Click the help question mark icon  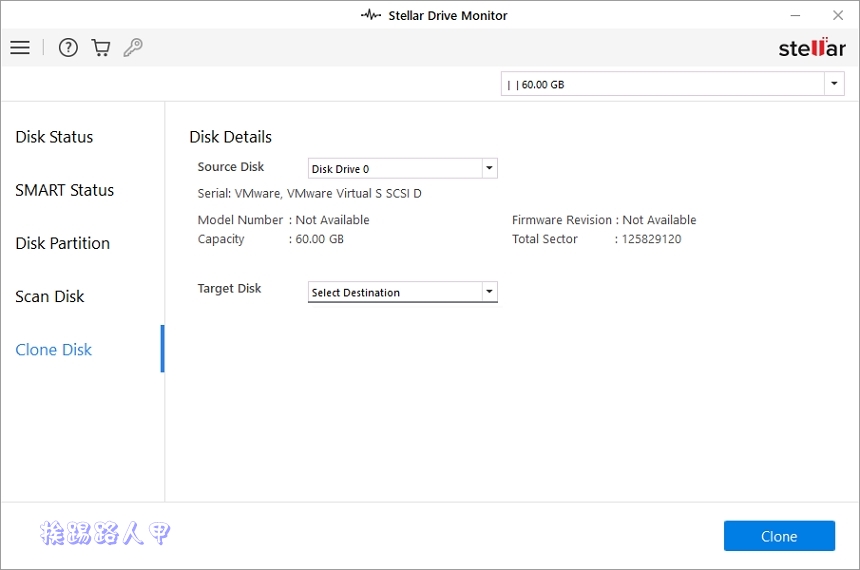(x=68, y=48)
